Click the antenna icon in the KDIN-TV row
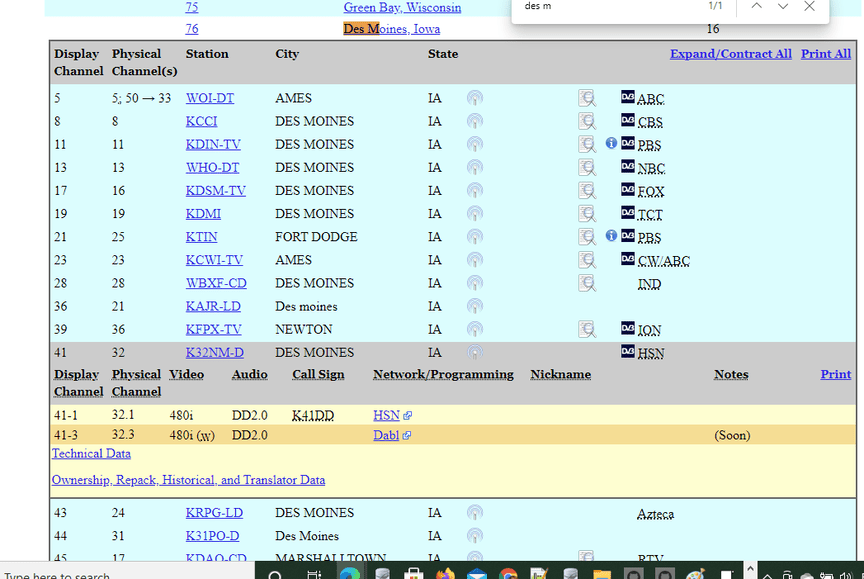864x579 pixels. [x=474, y=144]
